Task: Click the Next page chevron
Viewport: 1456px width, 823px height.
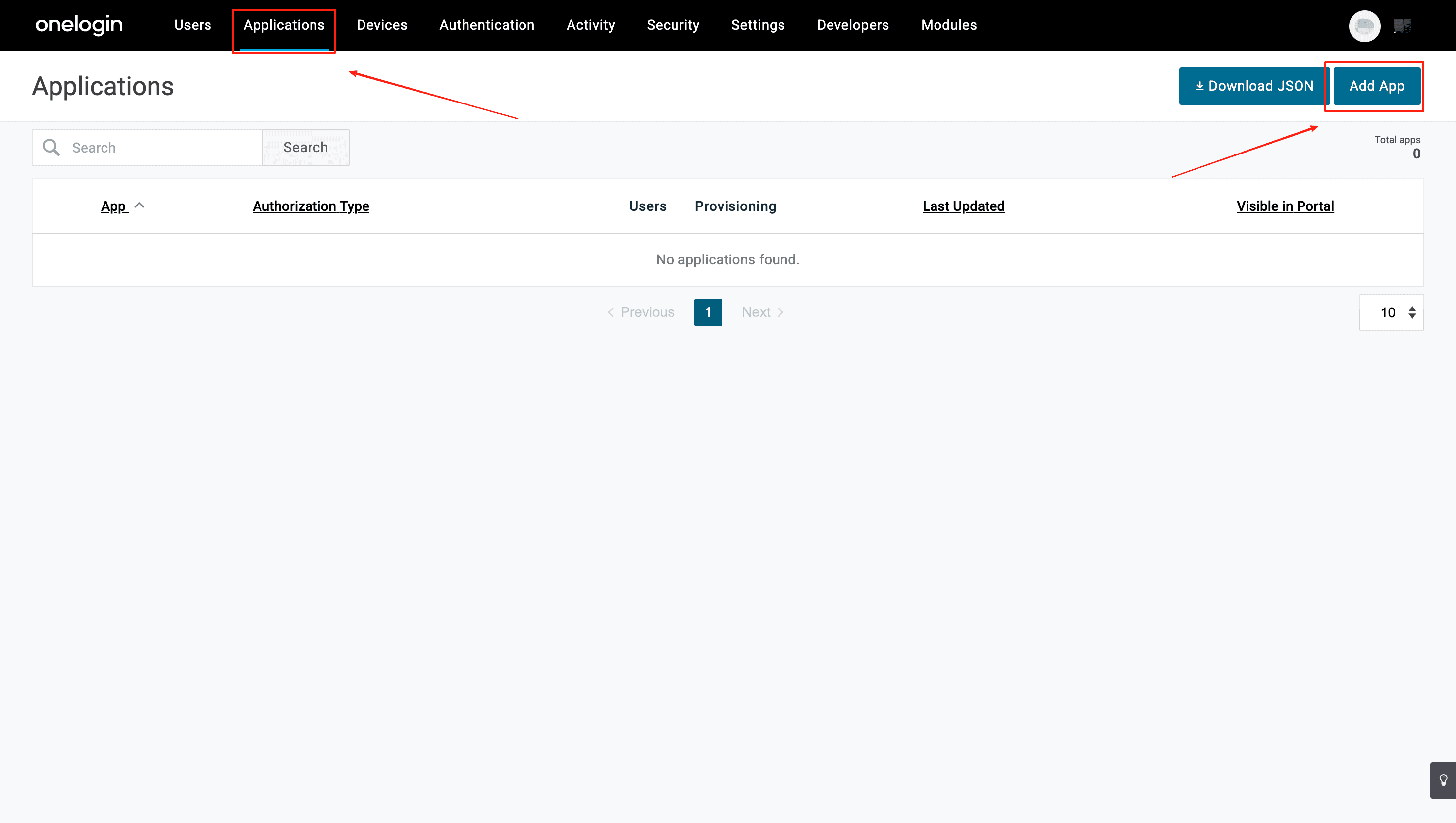Action: click(x=780, y=312)
